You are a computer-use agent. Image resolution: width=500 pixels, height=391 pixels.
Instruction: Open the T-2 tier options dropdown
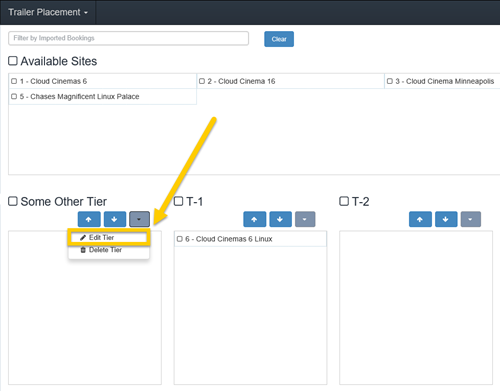(x=471, y=219)
